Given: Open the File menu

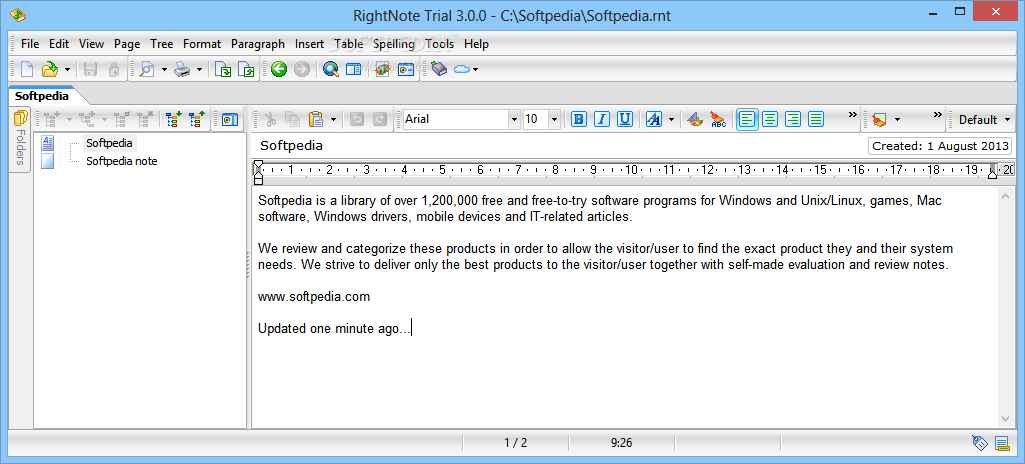Looking at the screenshot, I should coord(30,44).
